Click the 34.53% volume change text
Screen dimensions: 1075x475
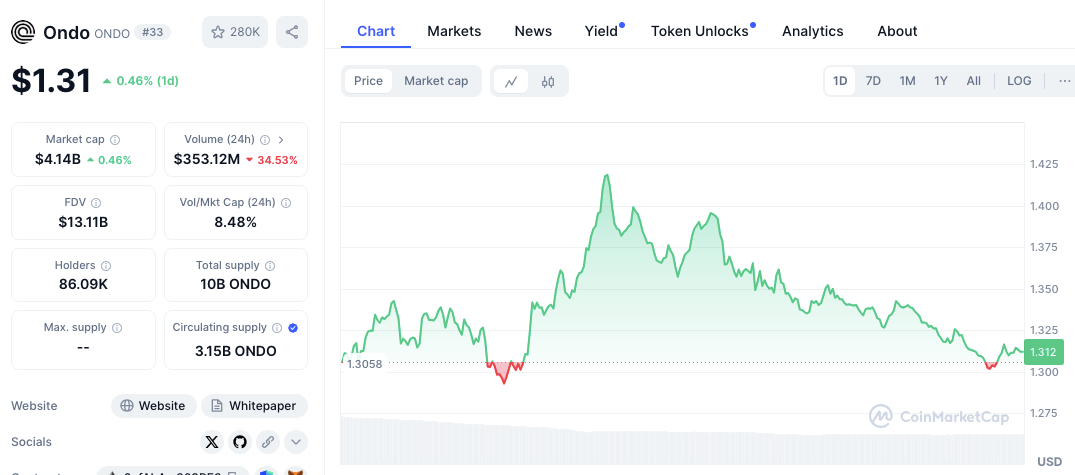pos(277,160)
